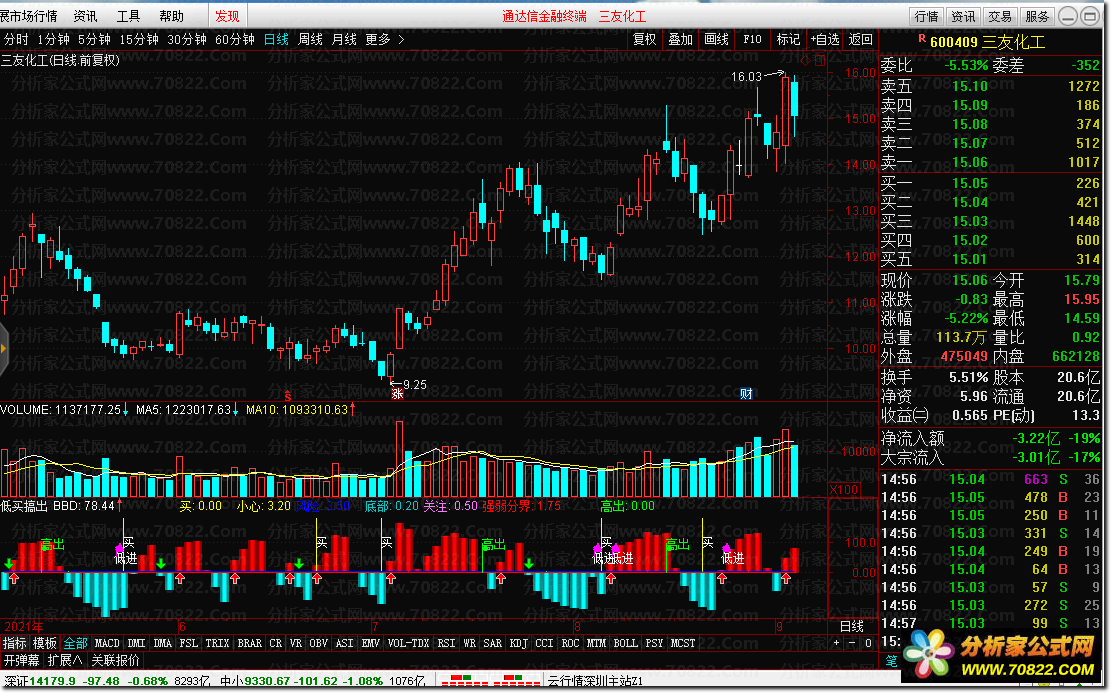The image size is (1113, 694).
Task: Click the 画线 draw line button
Action: pos(716,40)
